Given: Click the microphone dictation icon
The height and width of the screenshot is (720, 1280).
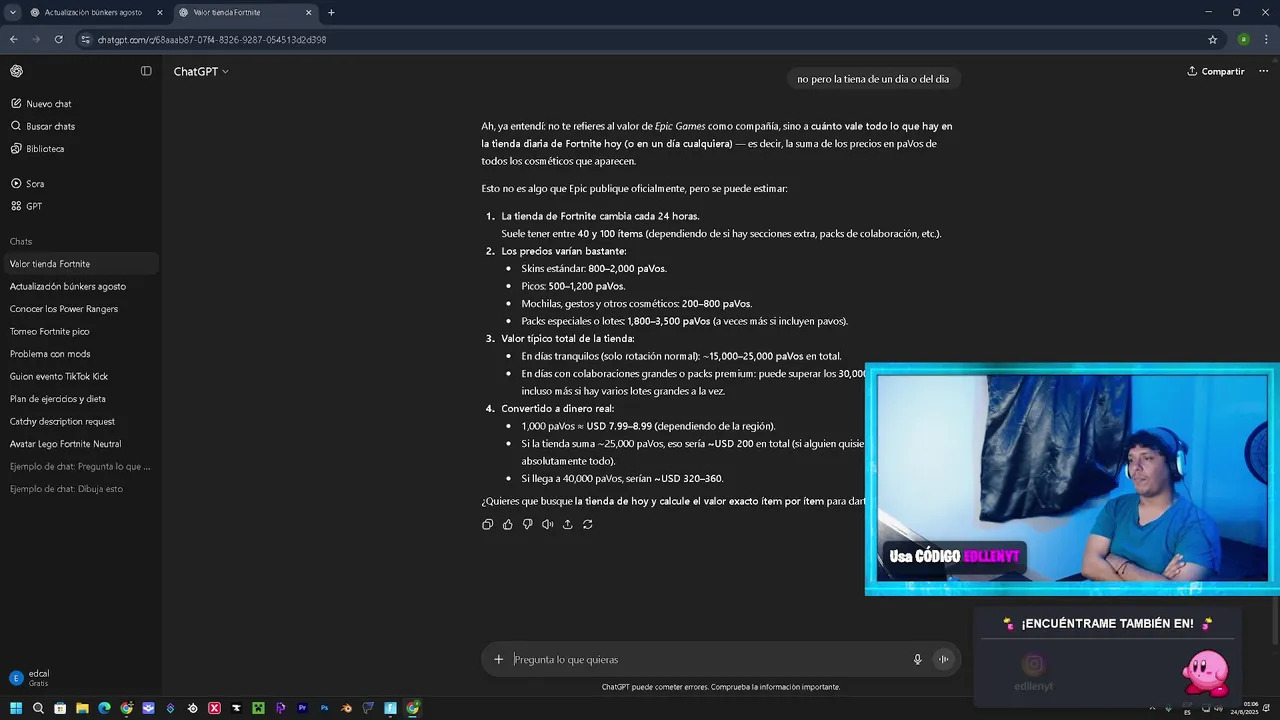Looking at the screenshot, I should coord(917,659).
